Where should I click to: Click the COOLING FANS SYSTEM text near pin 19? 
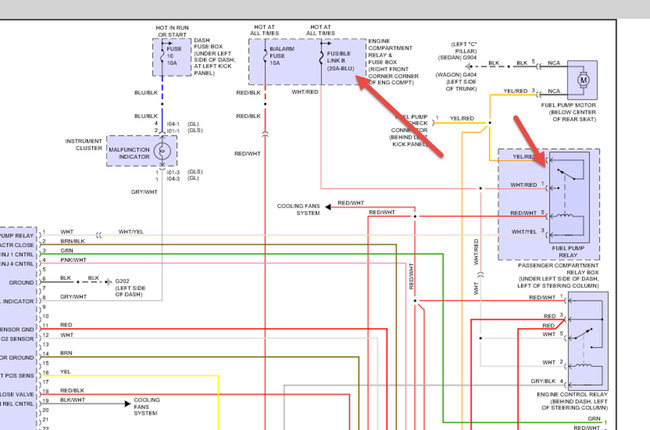point(146,406)
